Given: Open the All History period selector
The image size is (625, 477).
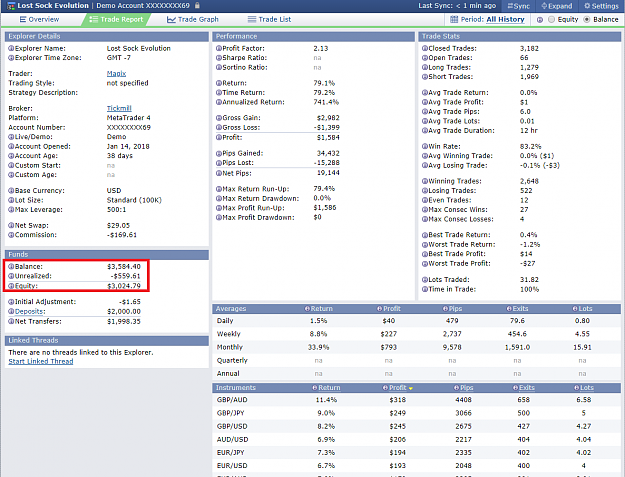Looking at the screenshot, I should click(x=505, y=19).
